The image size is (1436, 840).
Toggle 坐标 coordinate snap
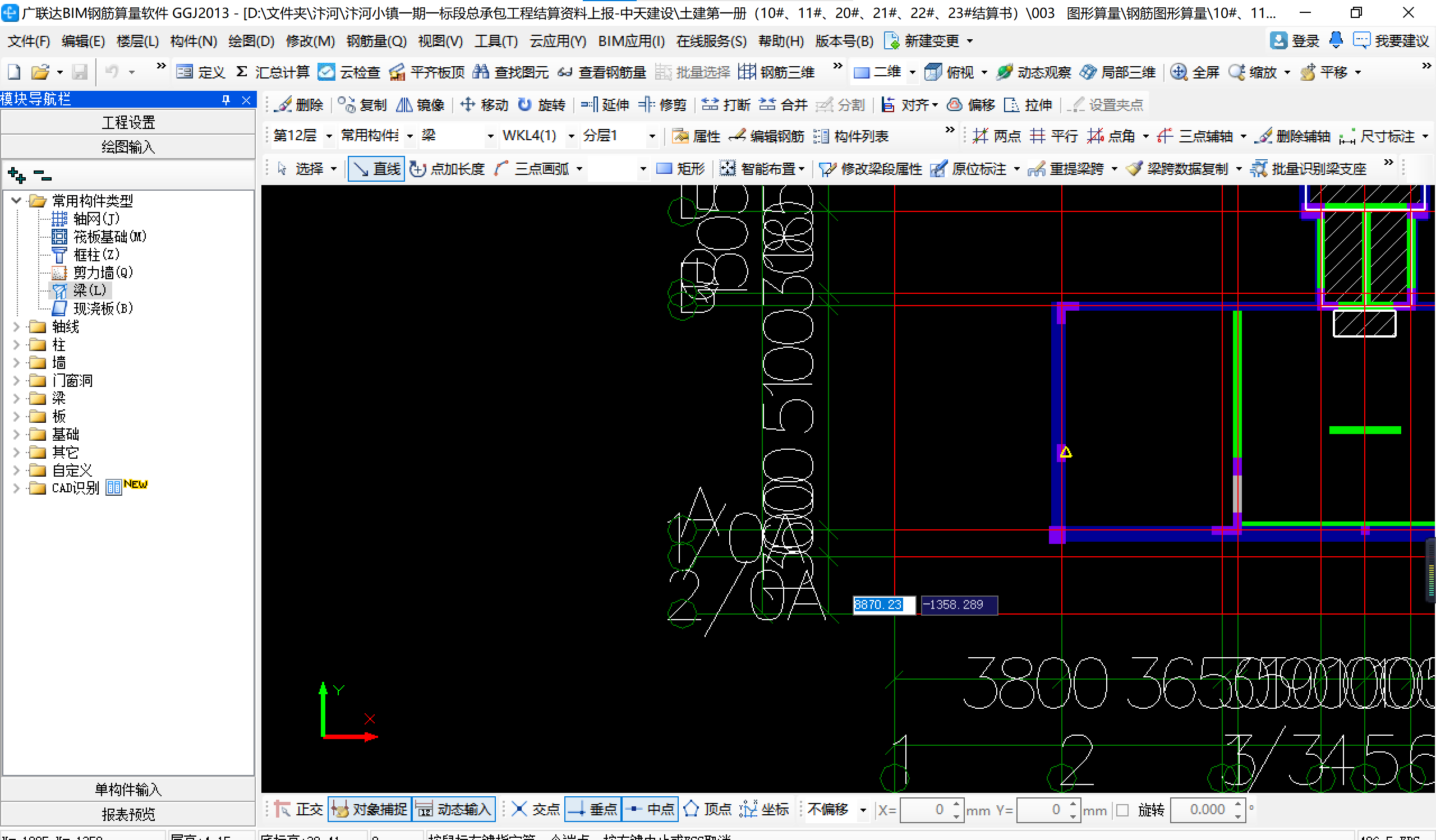click(764, 809)
